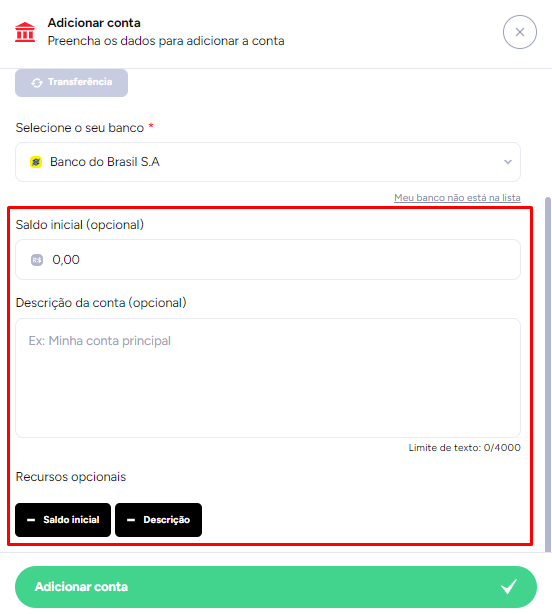Click the R$ currency icon
Image resolution: width=552 pixels, height=614 pixels.
37,260
